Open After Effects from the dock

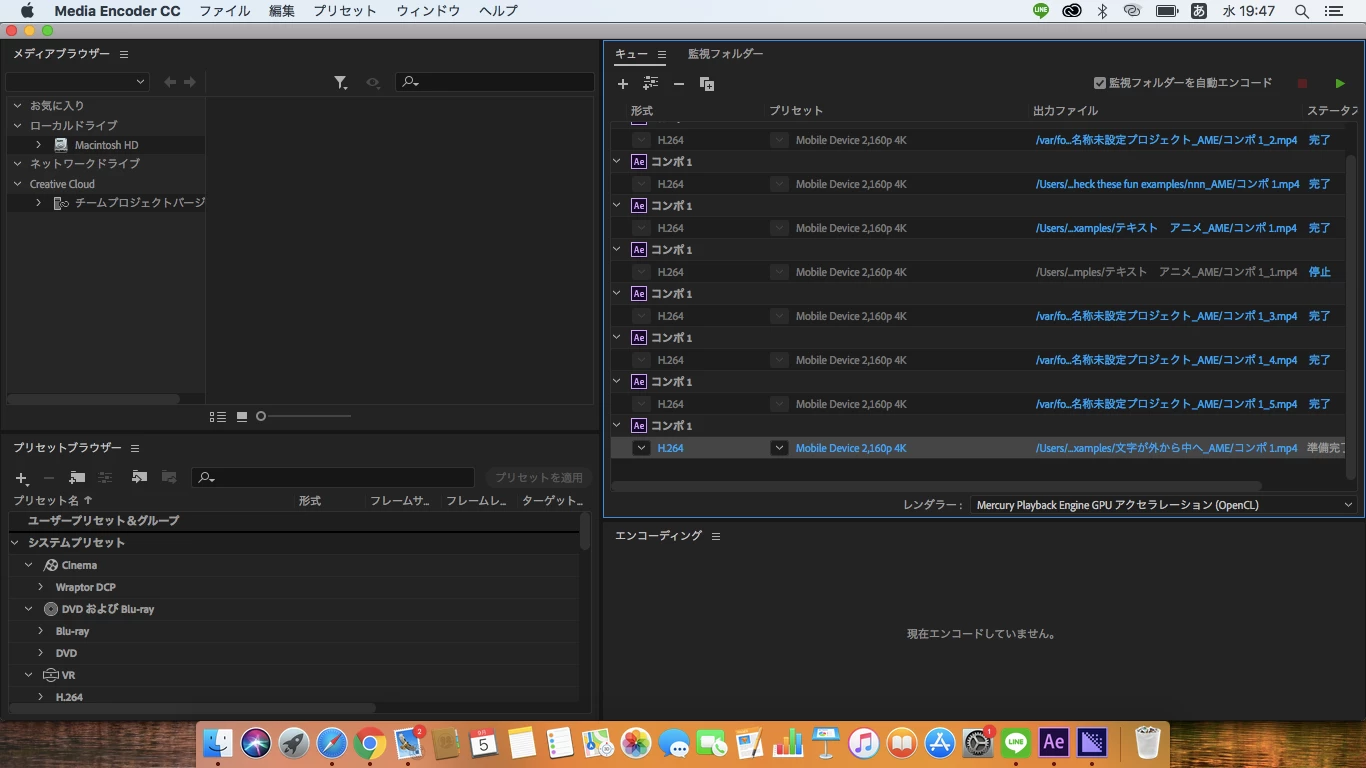point(1053,742)
